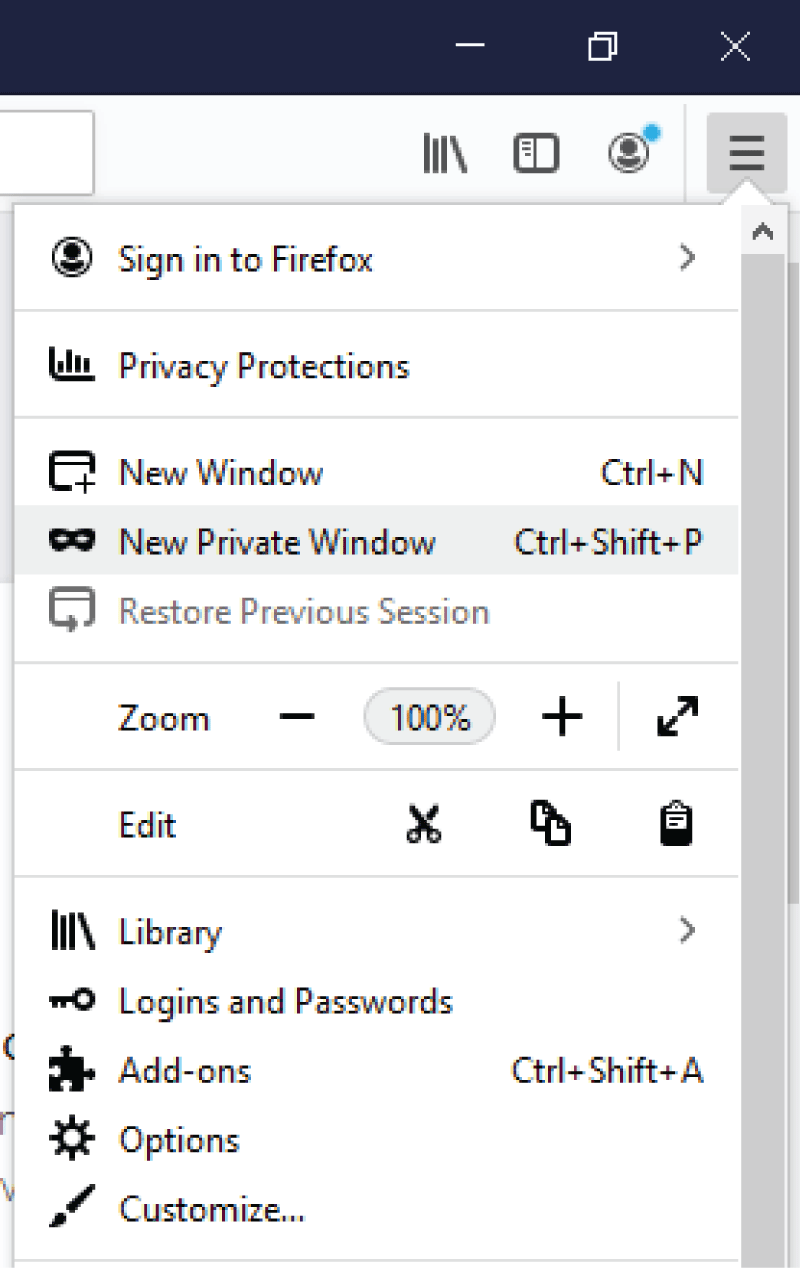Cut using the scissors icon
800x1268 pixels.
pyautogui.click(x=424, y=824)
